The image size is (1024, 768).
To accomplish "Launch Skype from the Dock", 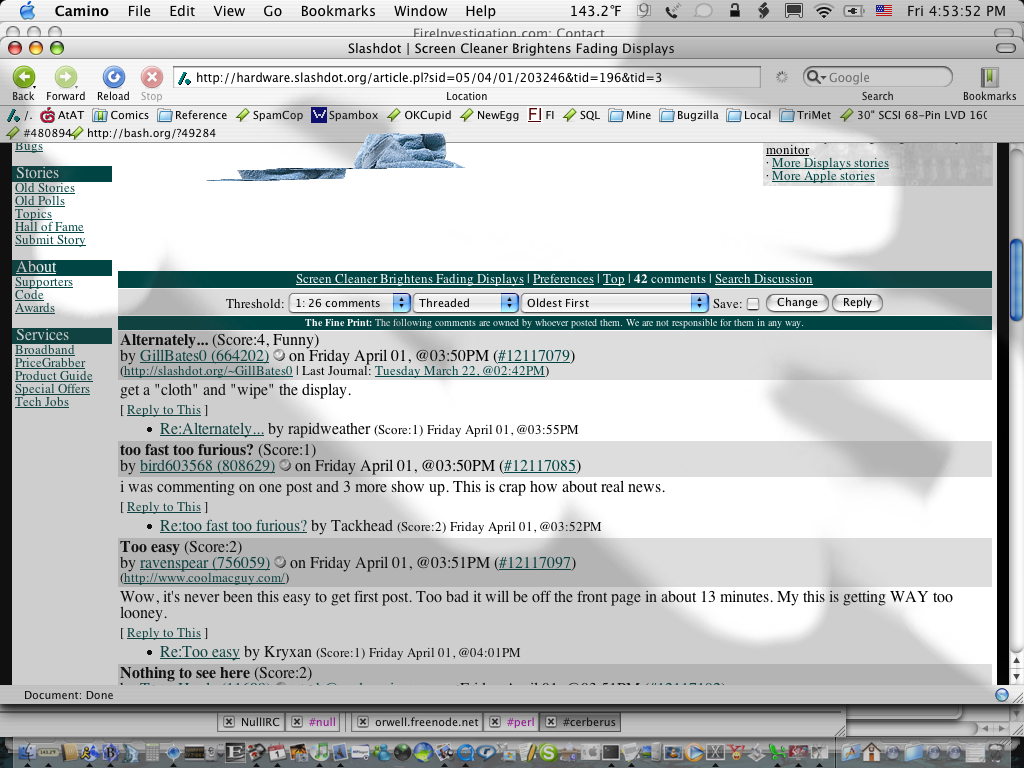I will point(548,753).
